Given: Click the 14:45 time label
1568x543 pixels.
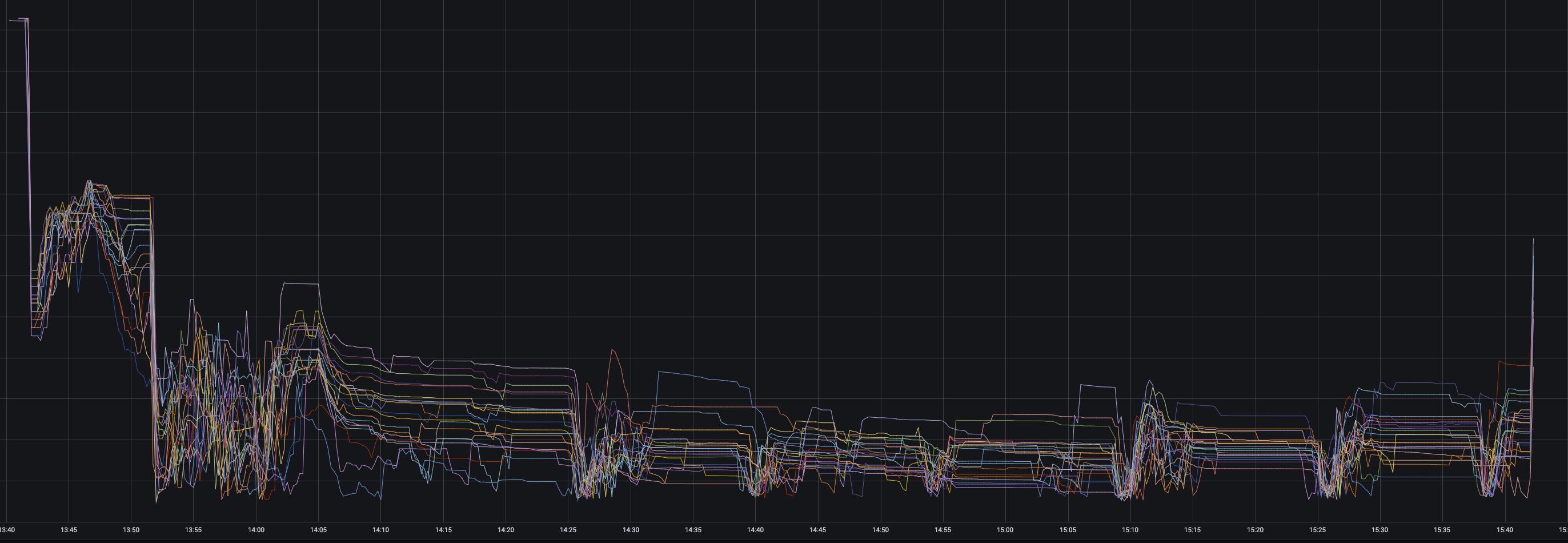Looking at the screenshot, I should [818, 530].
